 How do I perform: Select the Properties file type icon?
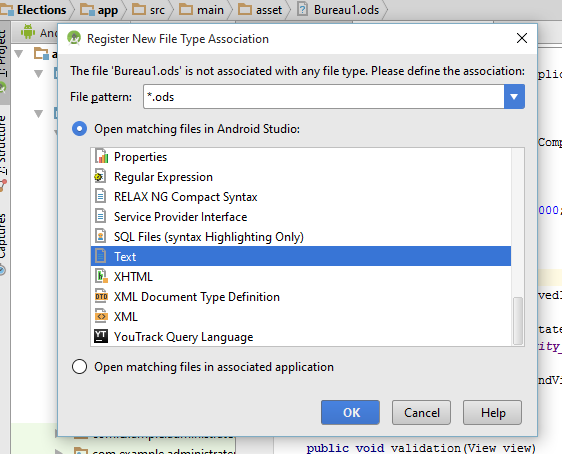pyautogui.click(x=101, y=157)
